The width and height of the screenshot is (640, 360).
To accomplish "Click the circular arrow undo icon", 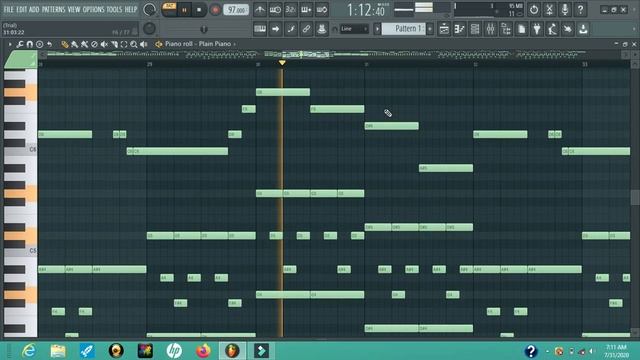I will [534, 9].
